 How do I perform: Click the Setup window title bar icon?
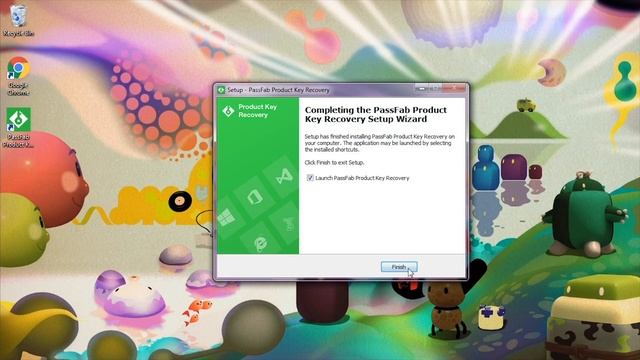[x=221, y=90]
